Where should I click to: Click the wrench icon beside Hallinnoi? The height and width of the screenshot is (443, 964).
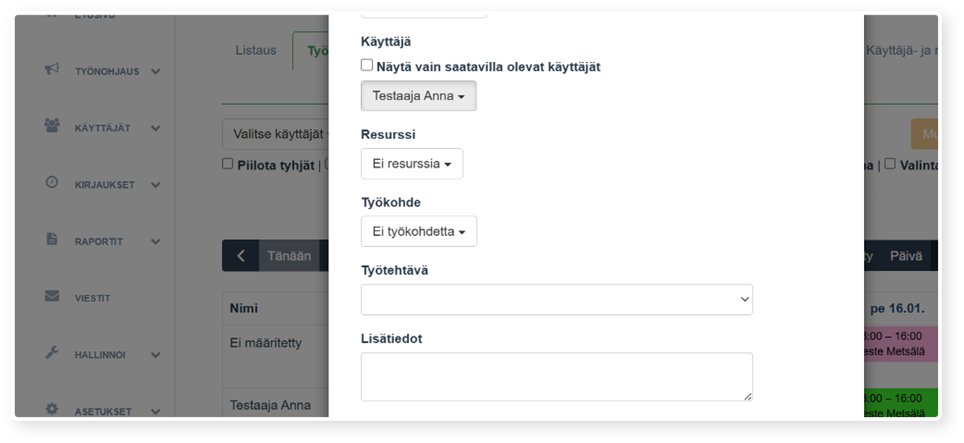pos(52,353)
